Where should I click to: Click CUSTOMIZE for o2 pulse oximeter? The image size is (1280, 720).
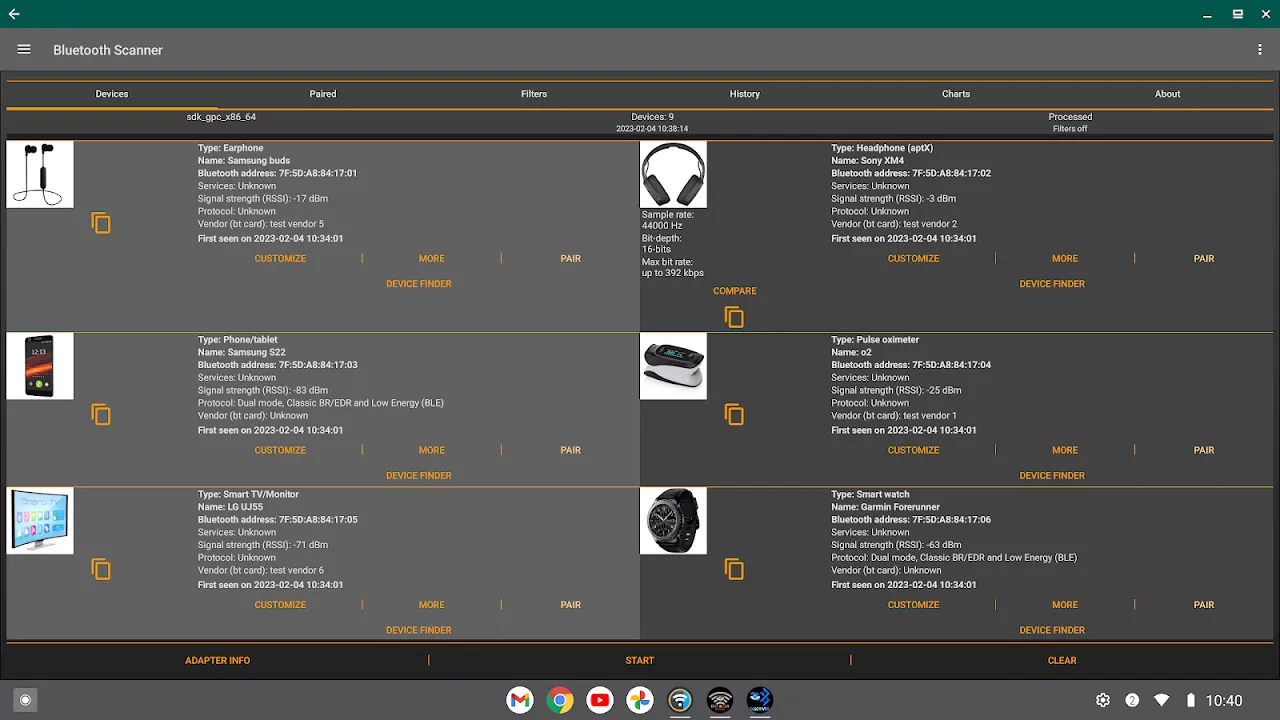click(x=914, y=450)
